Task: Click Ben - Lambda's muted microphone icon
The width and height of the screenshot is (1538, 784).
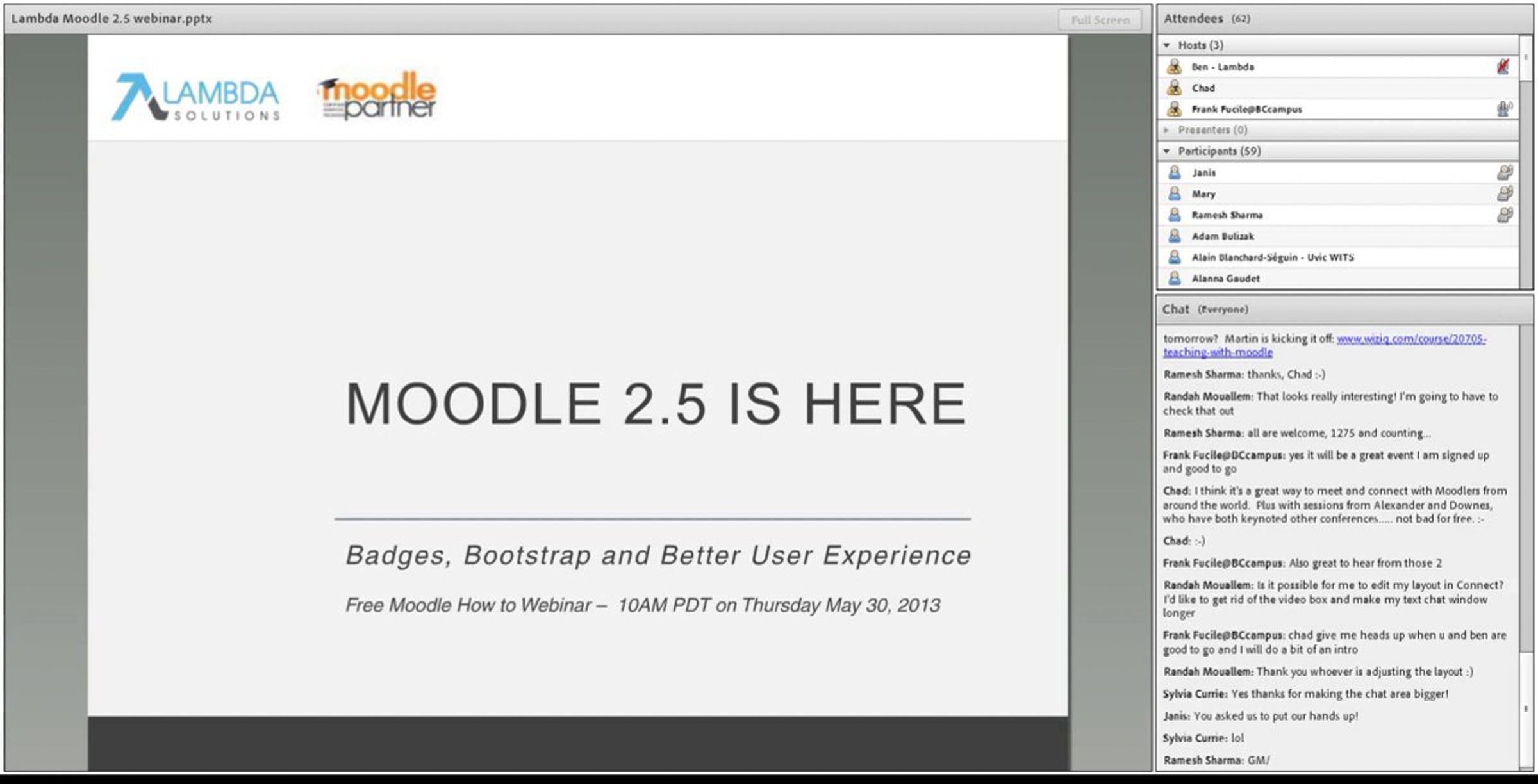Action: [x=1503, y=67]
